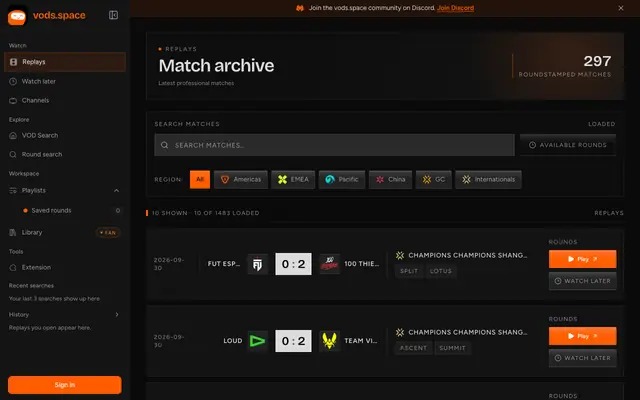
Task: Click the FUT Esports team logo
Action: click(x=258, y=264)
